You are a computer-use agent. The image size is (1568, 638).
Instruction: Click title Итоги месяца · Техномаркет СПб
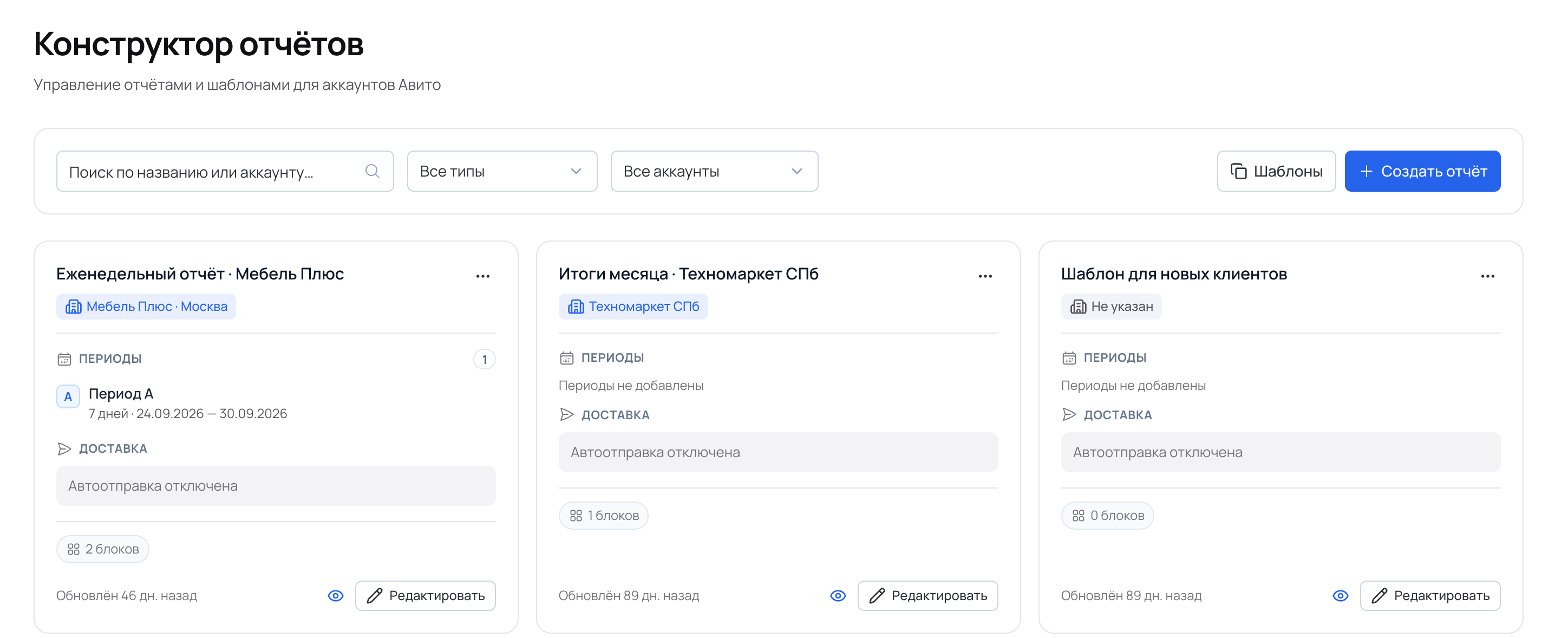click(x=688, y=274)
